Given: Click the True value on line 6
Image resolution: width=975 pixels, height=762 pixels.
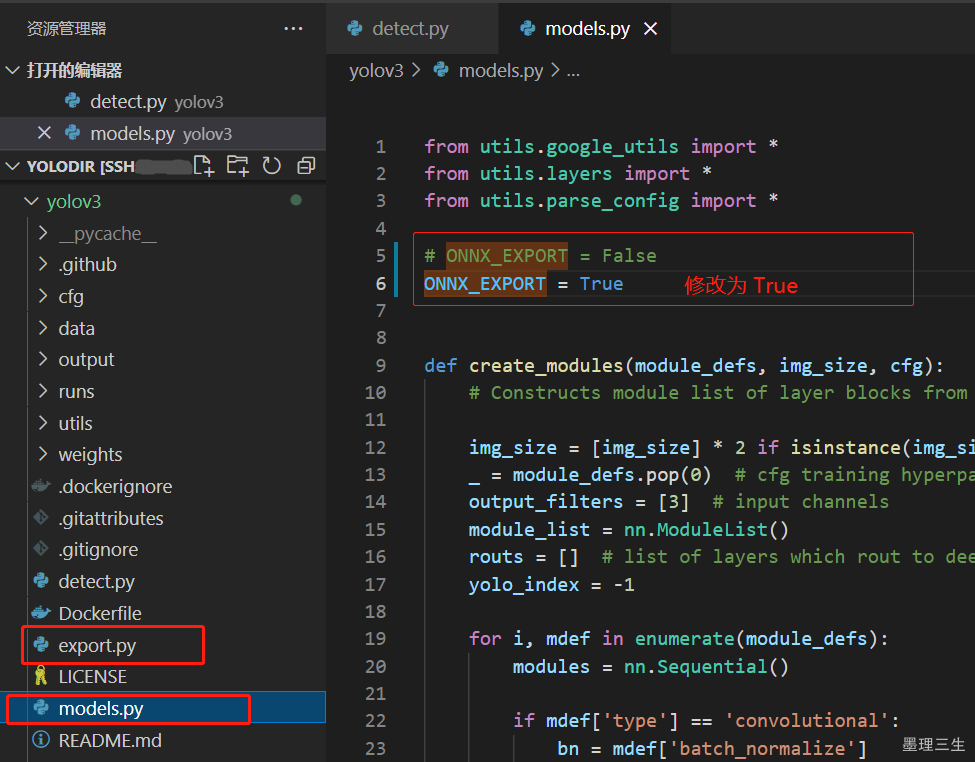Looking at the screenshot, I should [x=601, y=284].
